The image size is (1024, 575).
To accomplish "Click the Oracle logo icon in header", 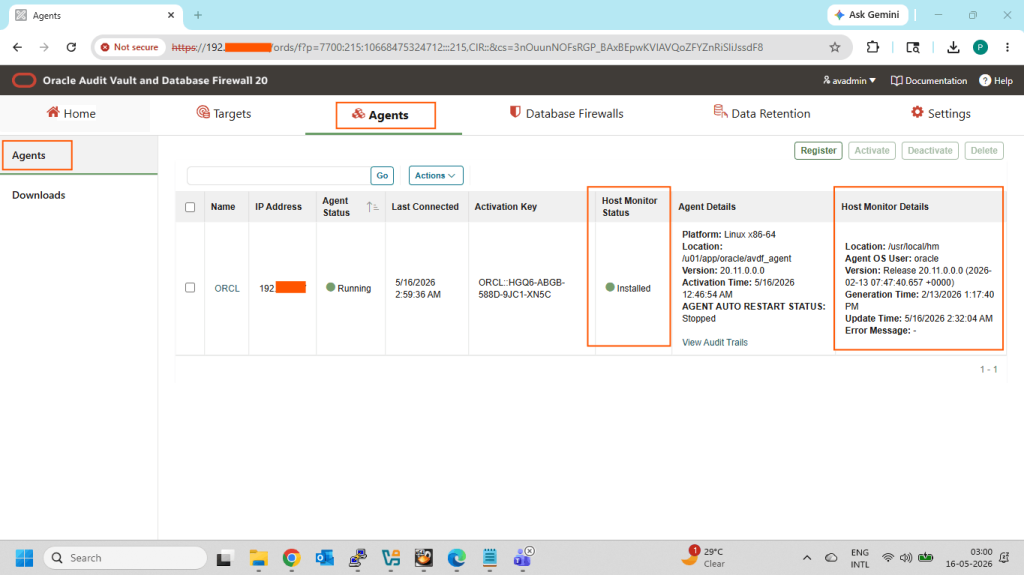I will coord(24,80).
